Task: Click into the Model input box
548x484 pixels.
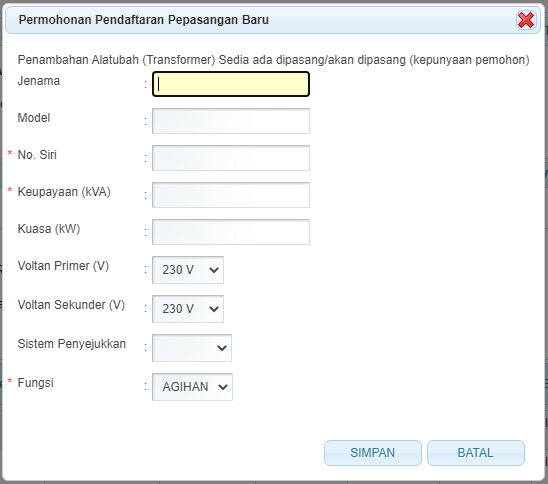Action: (231, 121)
